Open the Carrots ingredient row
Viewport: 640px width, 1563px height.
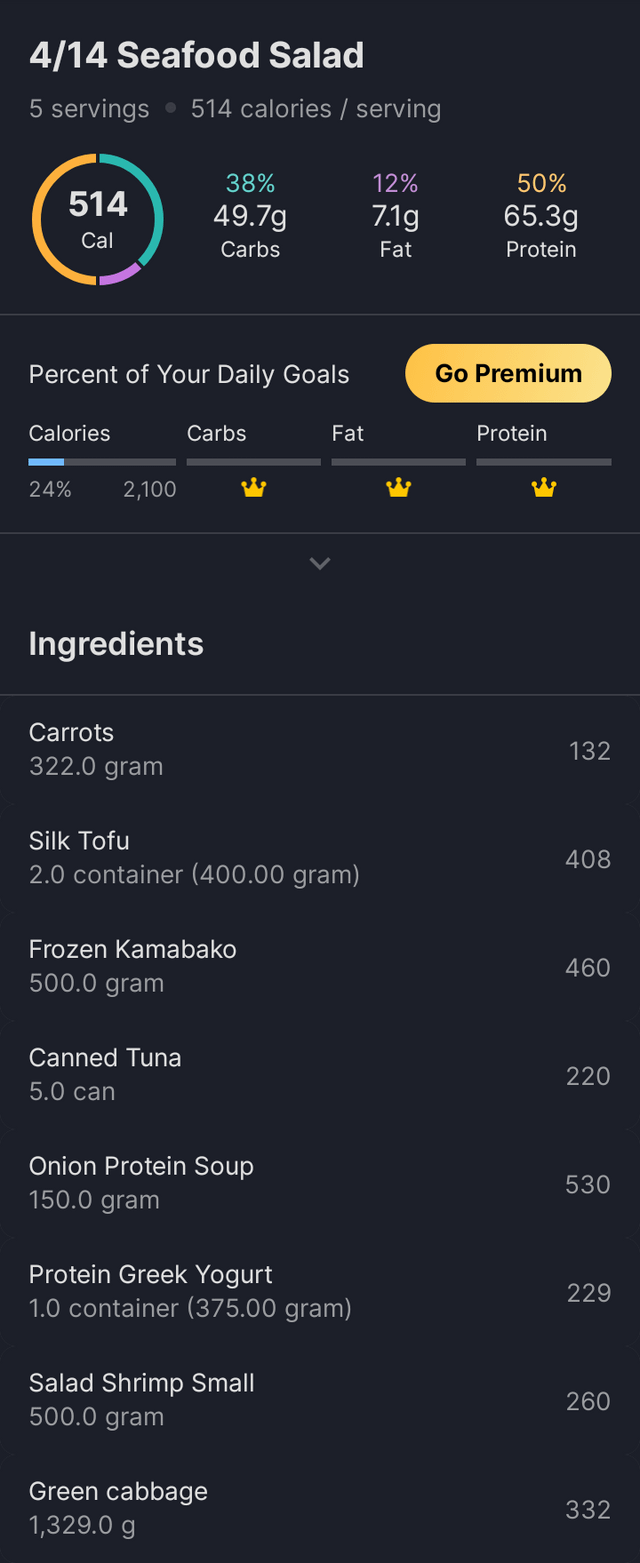320,749
